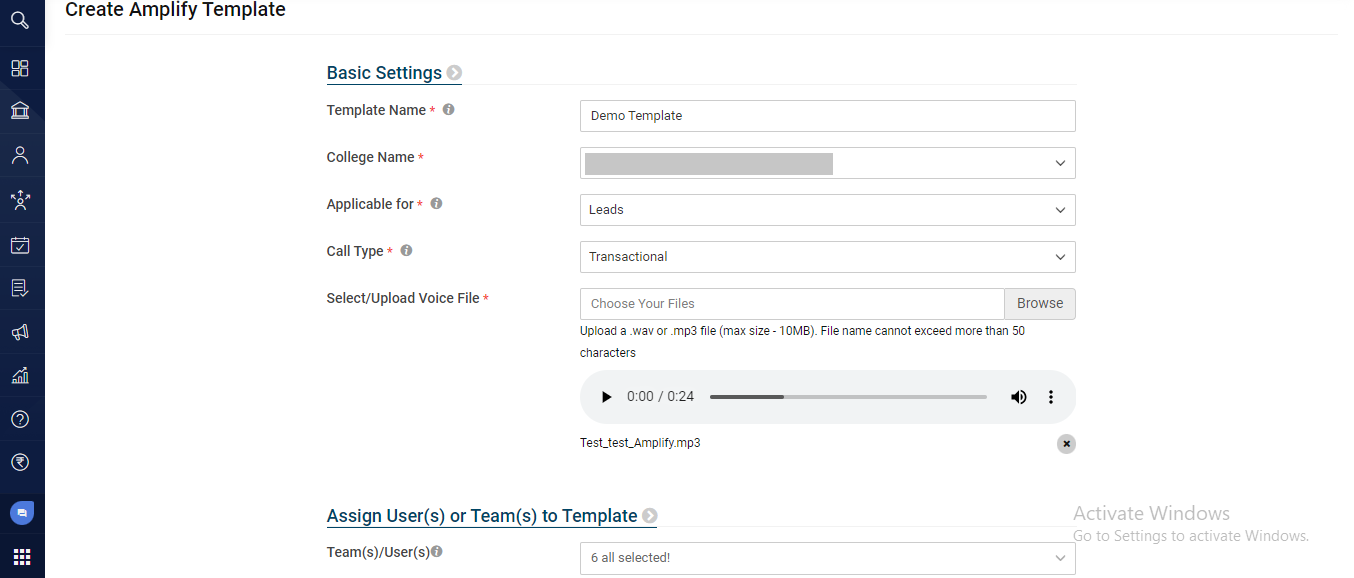Open the institution building icon

pos(20,110)
